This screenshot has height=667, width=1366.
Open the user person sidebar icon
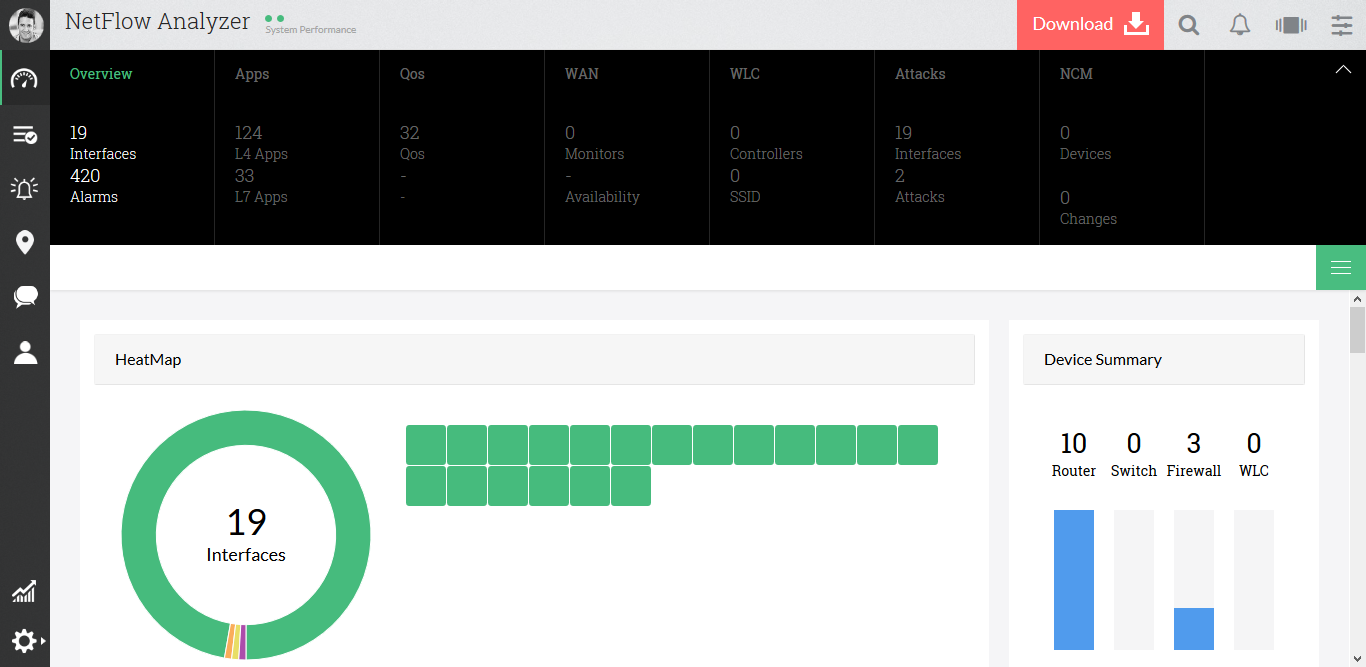(x=25, y=351)
